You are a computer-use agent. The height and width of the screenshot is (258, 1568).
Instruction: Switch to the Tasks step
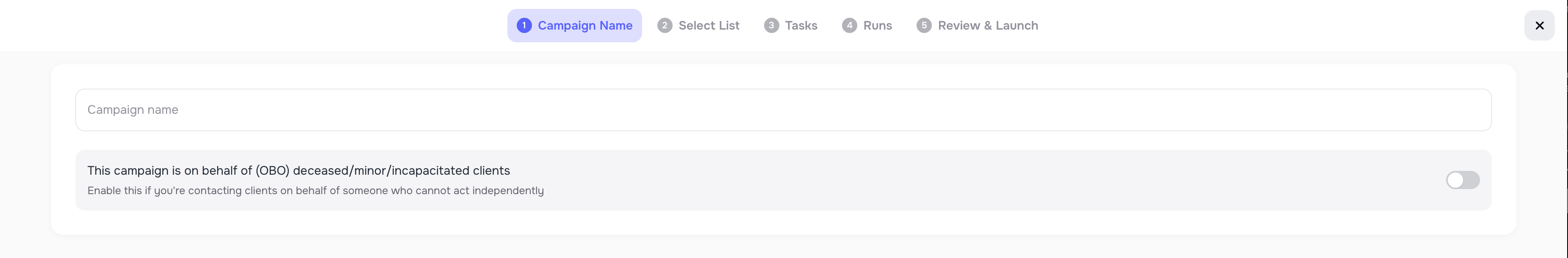801,25
